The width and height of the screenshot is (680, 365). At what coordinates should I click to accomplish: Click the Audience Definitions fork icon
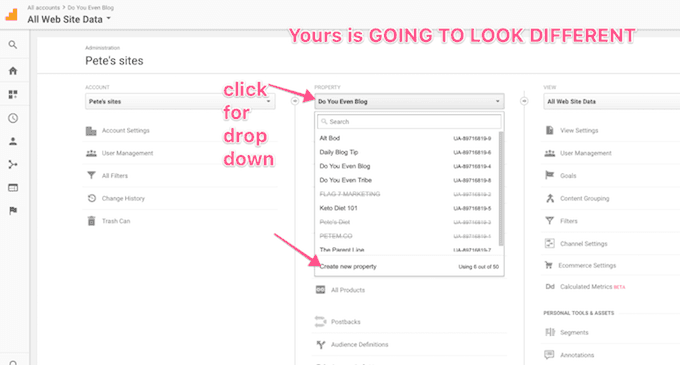(320, 345)
